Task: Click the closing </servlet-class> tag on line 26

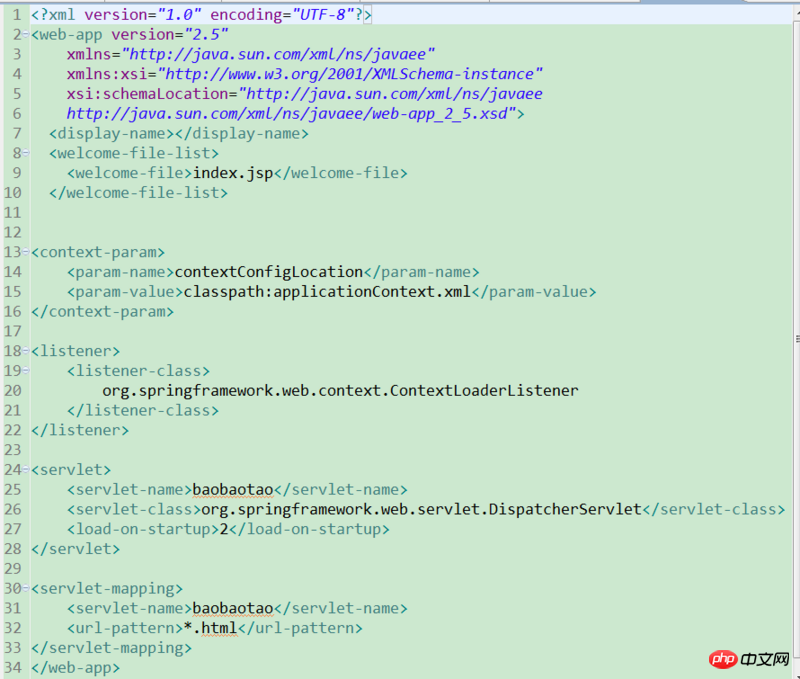Action: coord(714,509)
